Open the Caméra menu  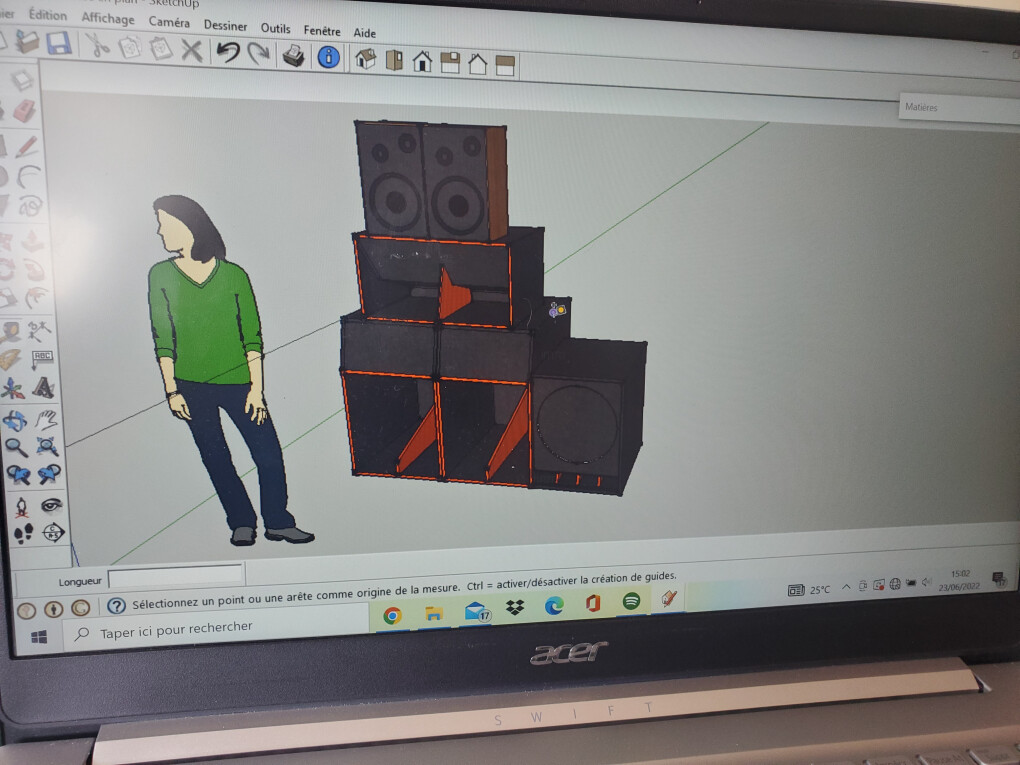click(x=169, y=21)
